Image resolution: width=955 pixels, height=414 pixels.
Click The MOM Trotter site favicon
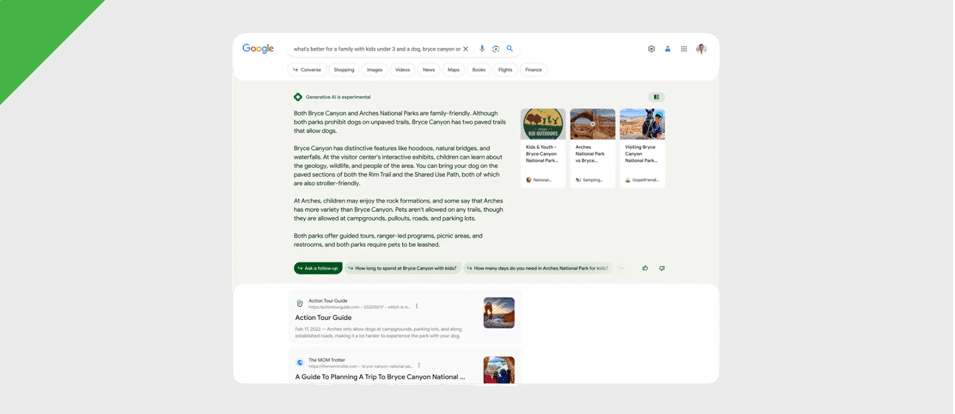coord(300,362)
